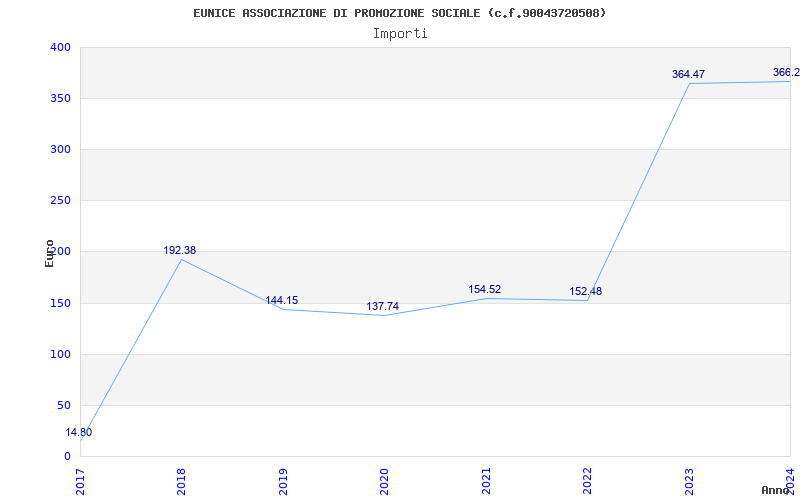Click the 2020 x-axis label
Viewport: 800px width, 500px height.
click(384, 481)
